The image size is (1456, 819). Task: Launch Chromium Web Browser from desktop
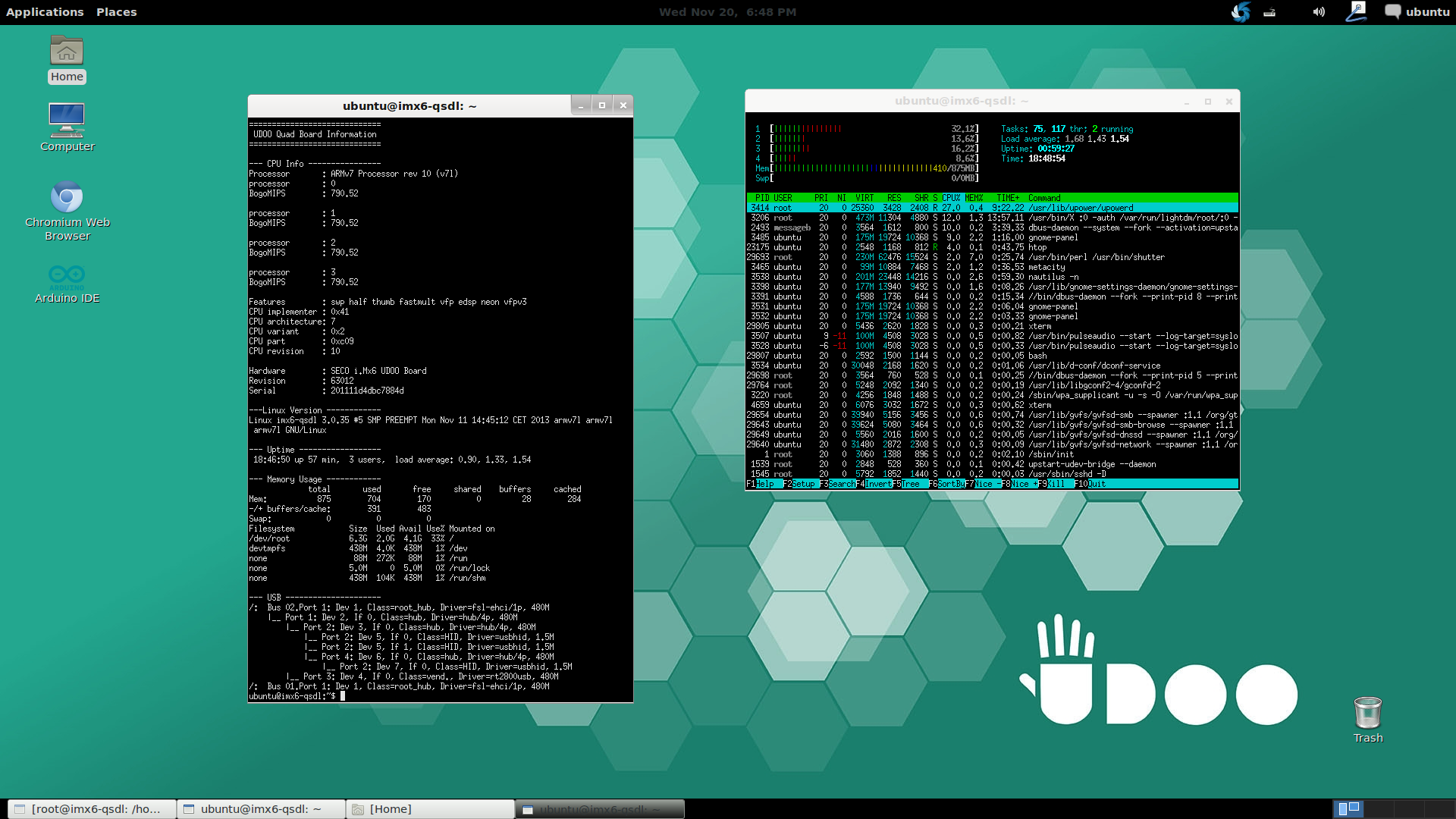point(67,199)
